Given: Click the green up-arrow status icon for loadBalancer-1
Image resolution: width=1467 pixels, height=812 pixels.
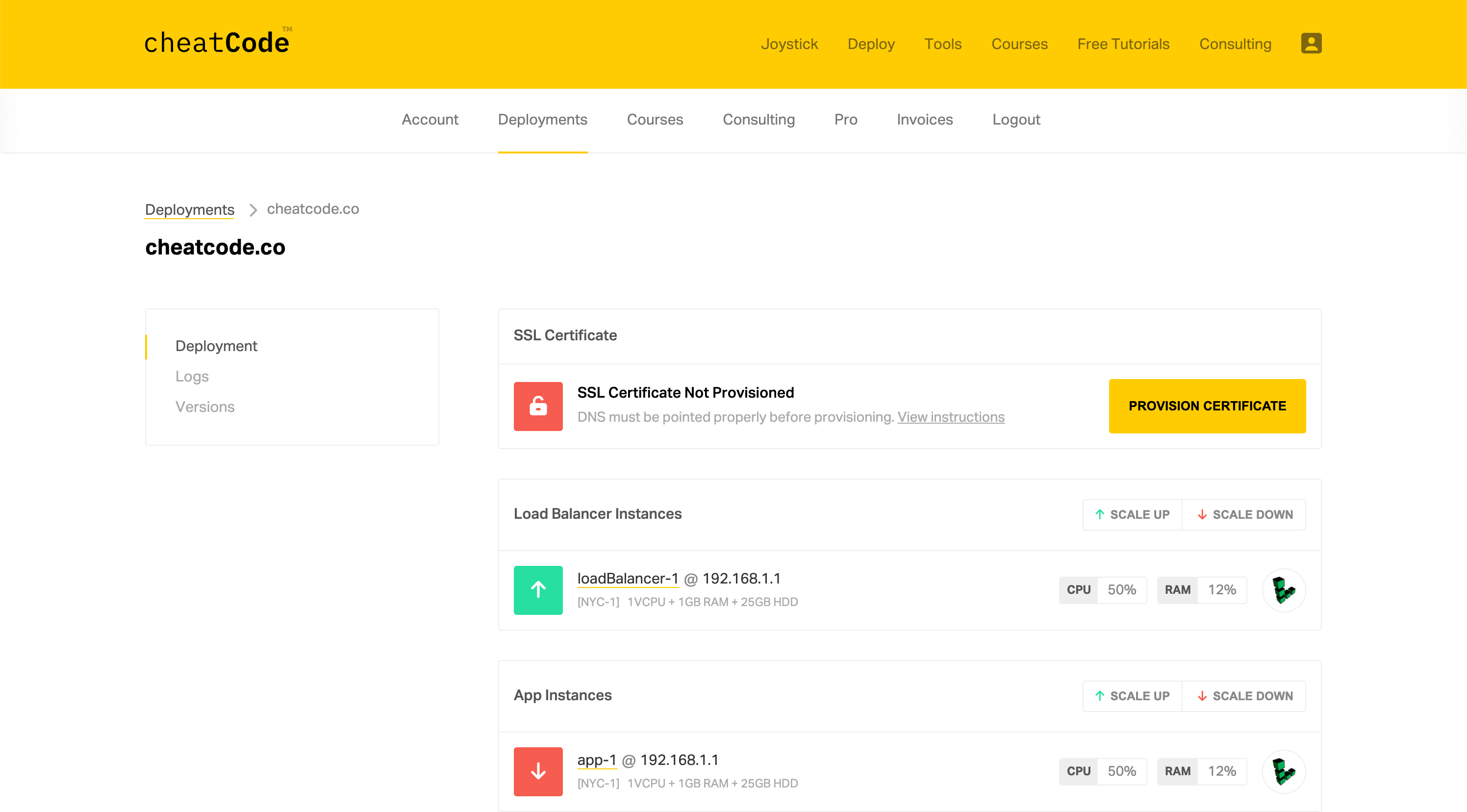Looking at the screenshot, I should click(537, 590).
